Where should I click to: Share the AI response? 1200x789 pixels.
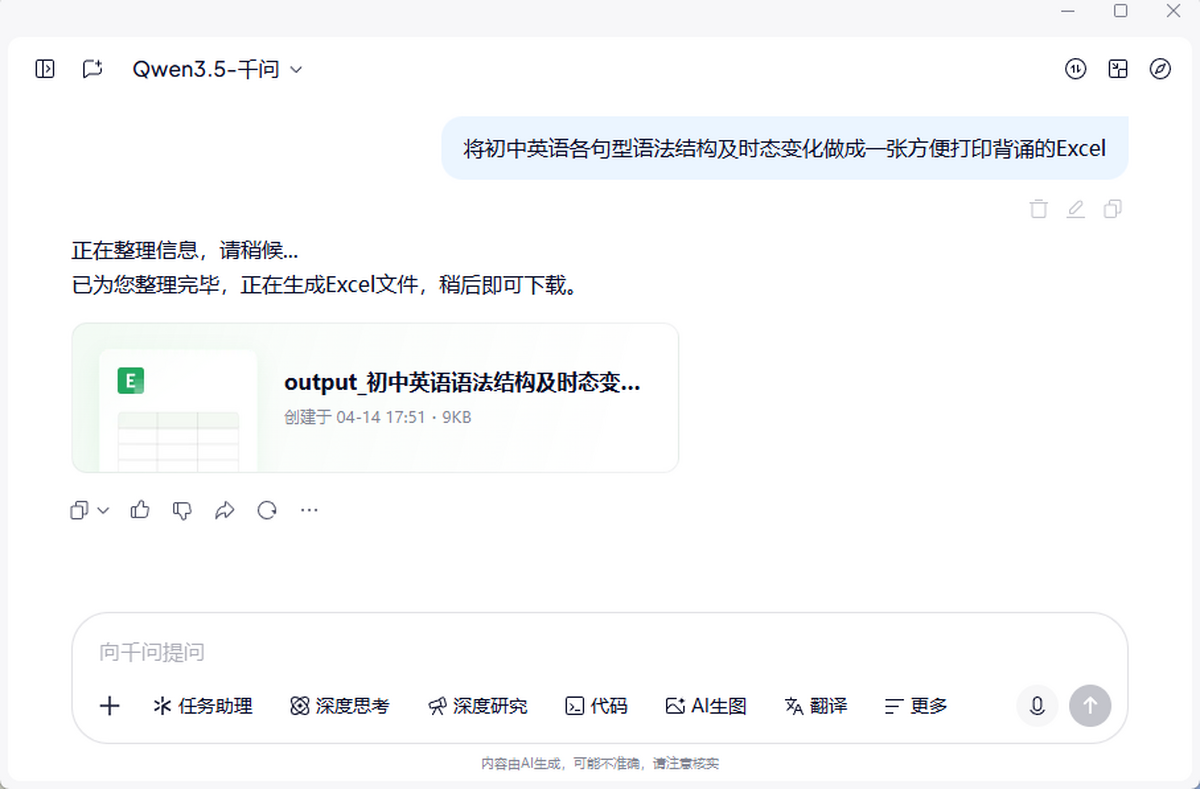[224, 510]
